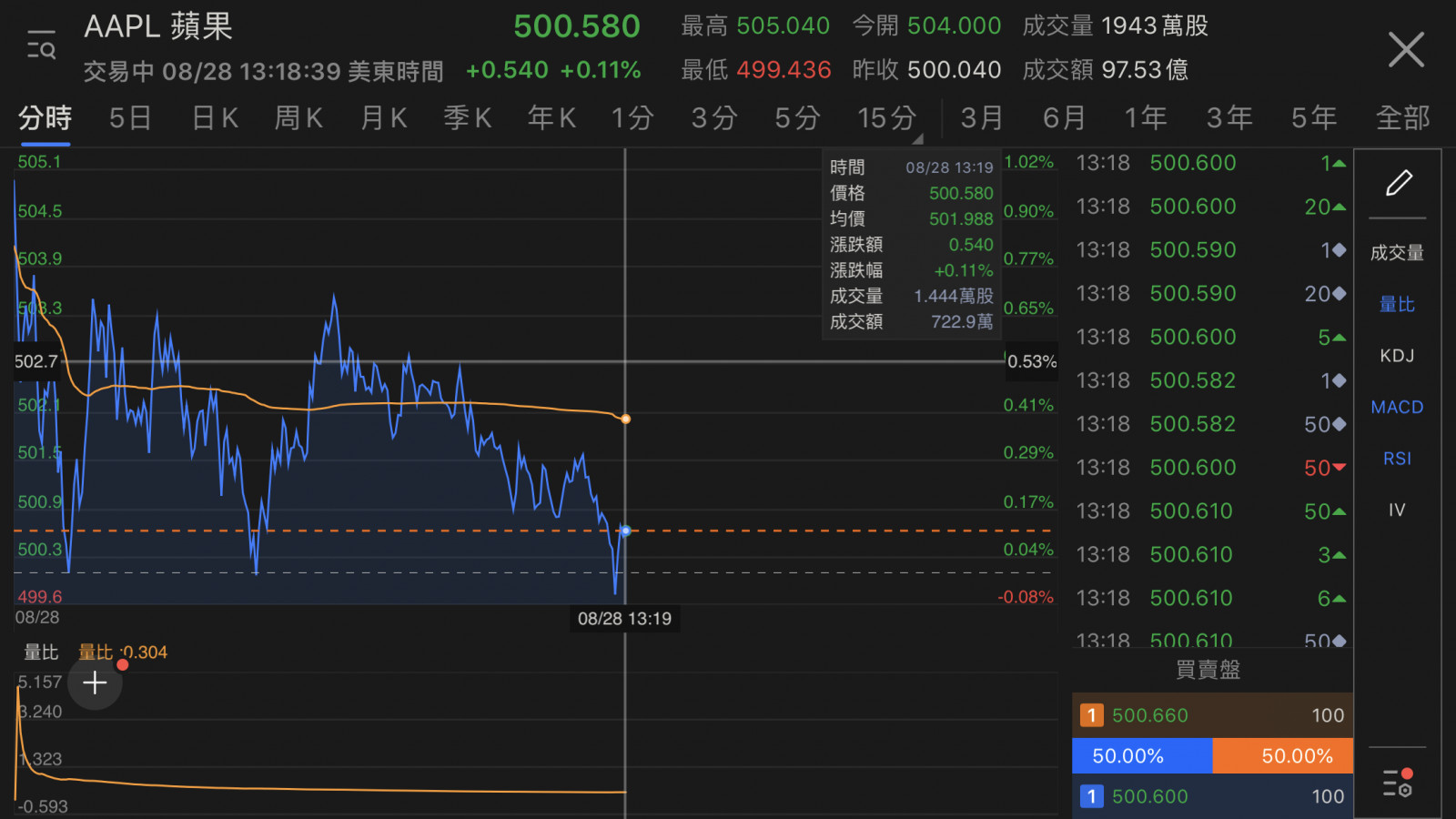Choose the KDJ indicator
The height and width of the screenshot is (819, 1456).
[x=1397, y=356]
